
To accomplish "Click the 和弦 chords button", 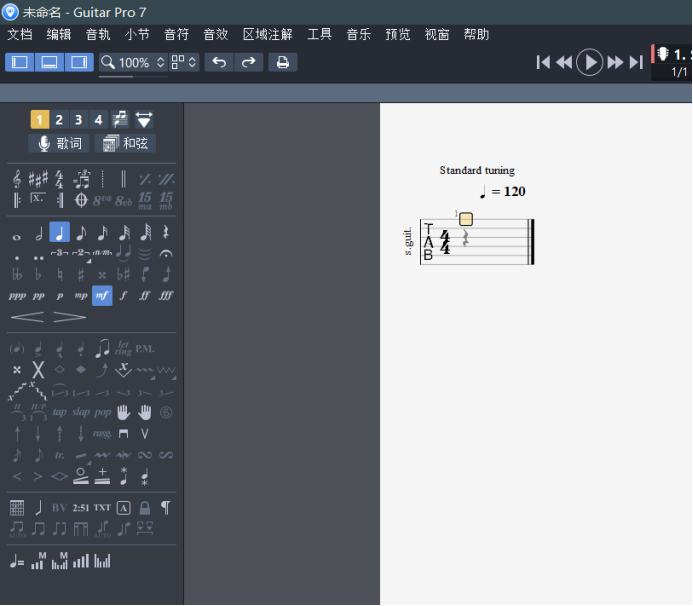I will pos(125,143).
